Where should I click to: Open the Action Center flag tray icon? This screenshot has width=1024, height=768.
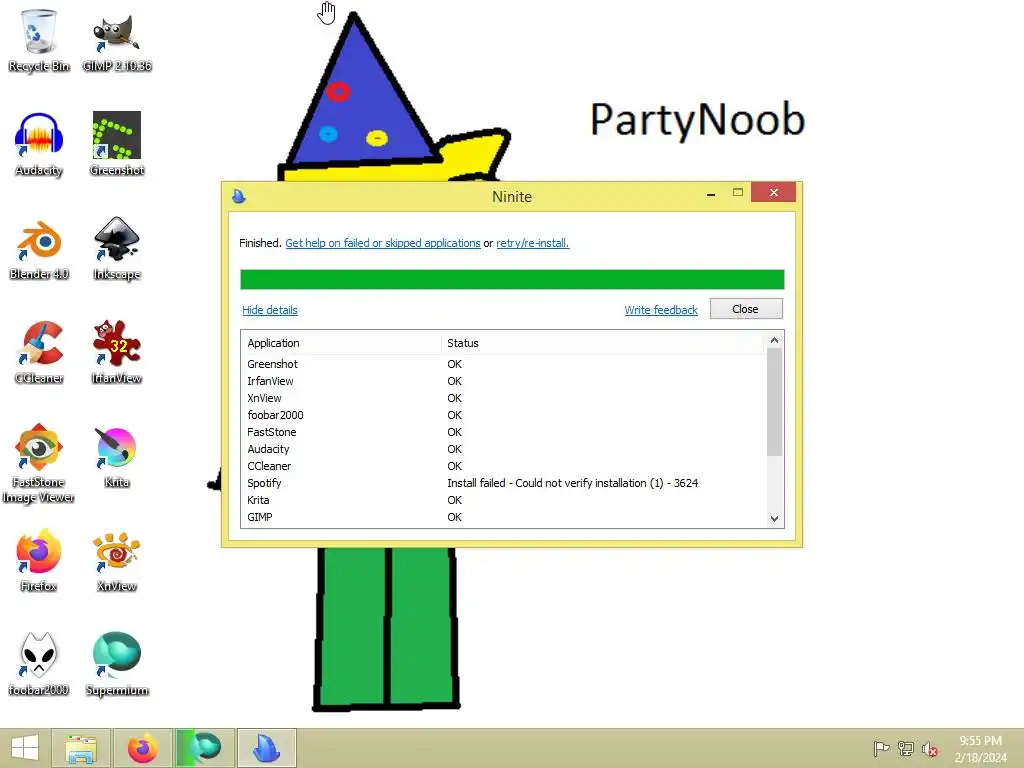881,748
